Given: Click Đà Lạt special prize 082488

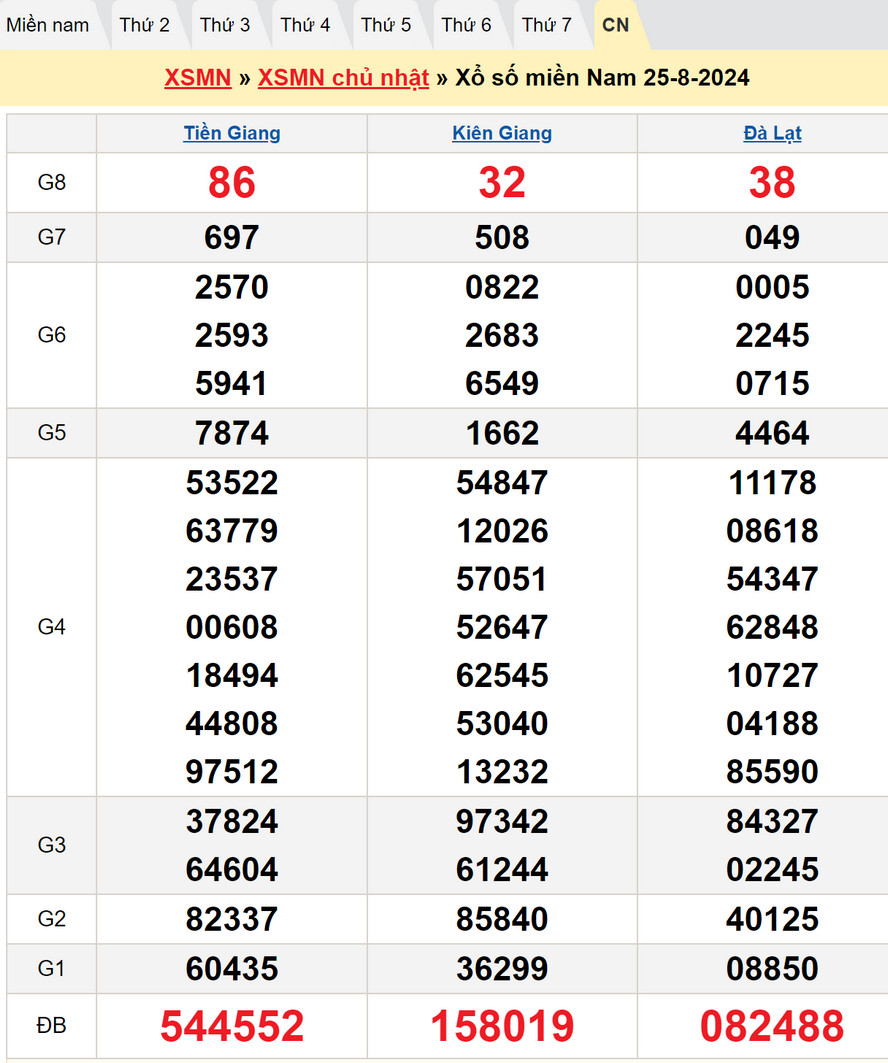Looking at the screenshot, I should (x=772, y=1026).
